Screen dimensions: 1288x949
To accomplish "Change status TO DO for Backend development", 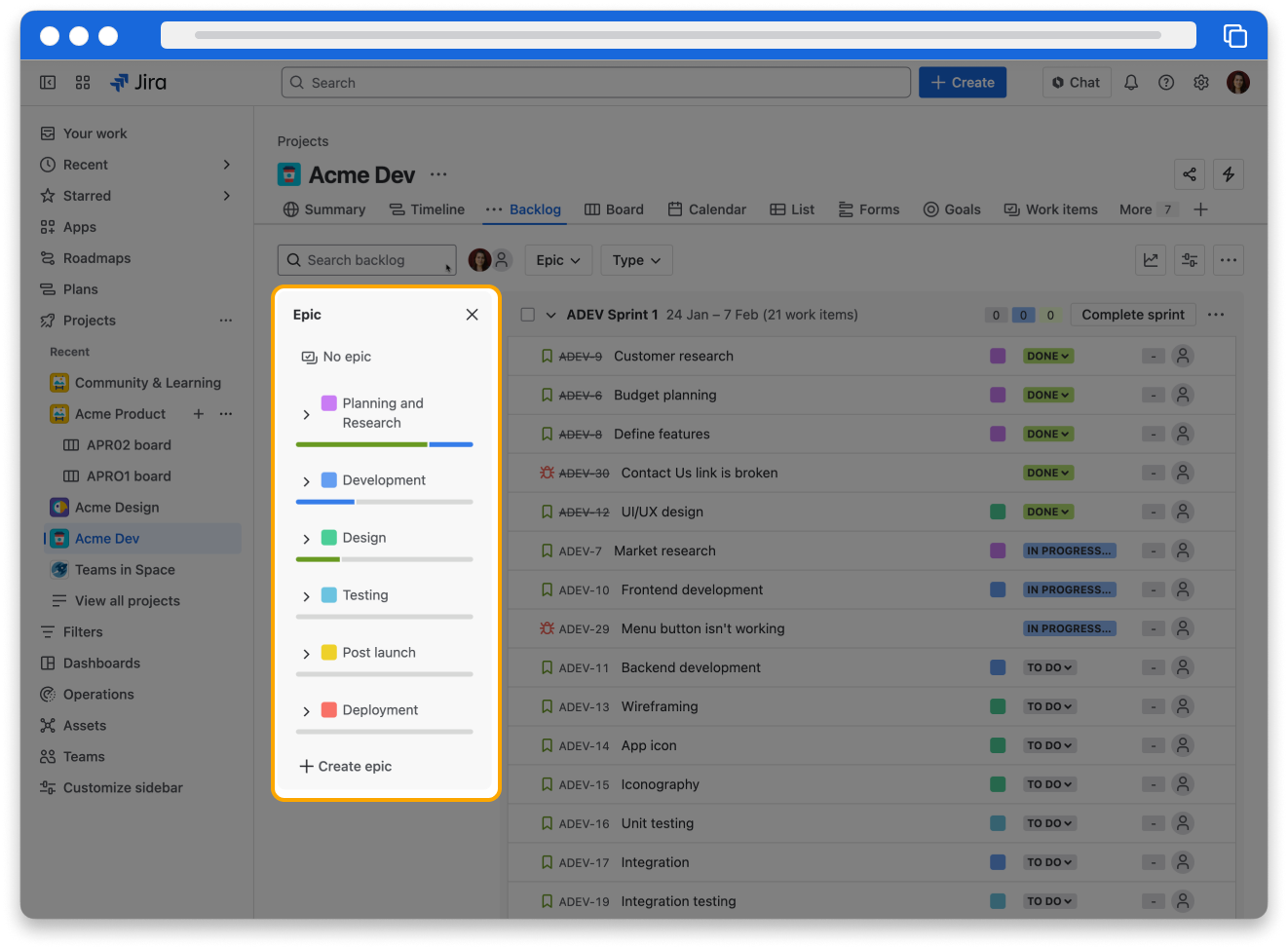I will pyautogui.click(x=1049, y=667).
